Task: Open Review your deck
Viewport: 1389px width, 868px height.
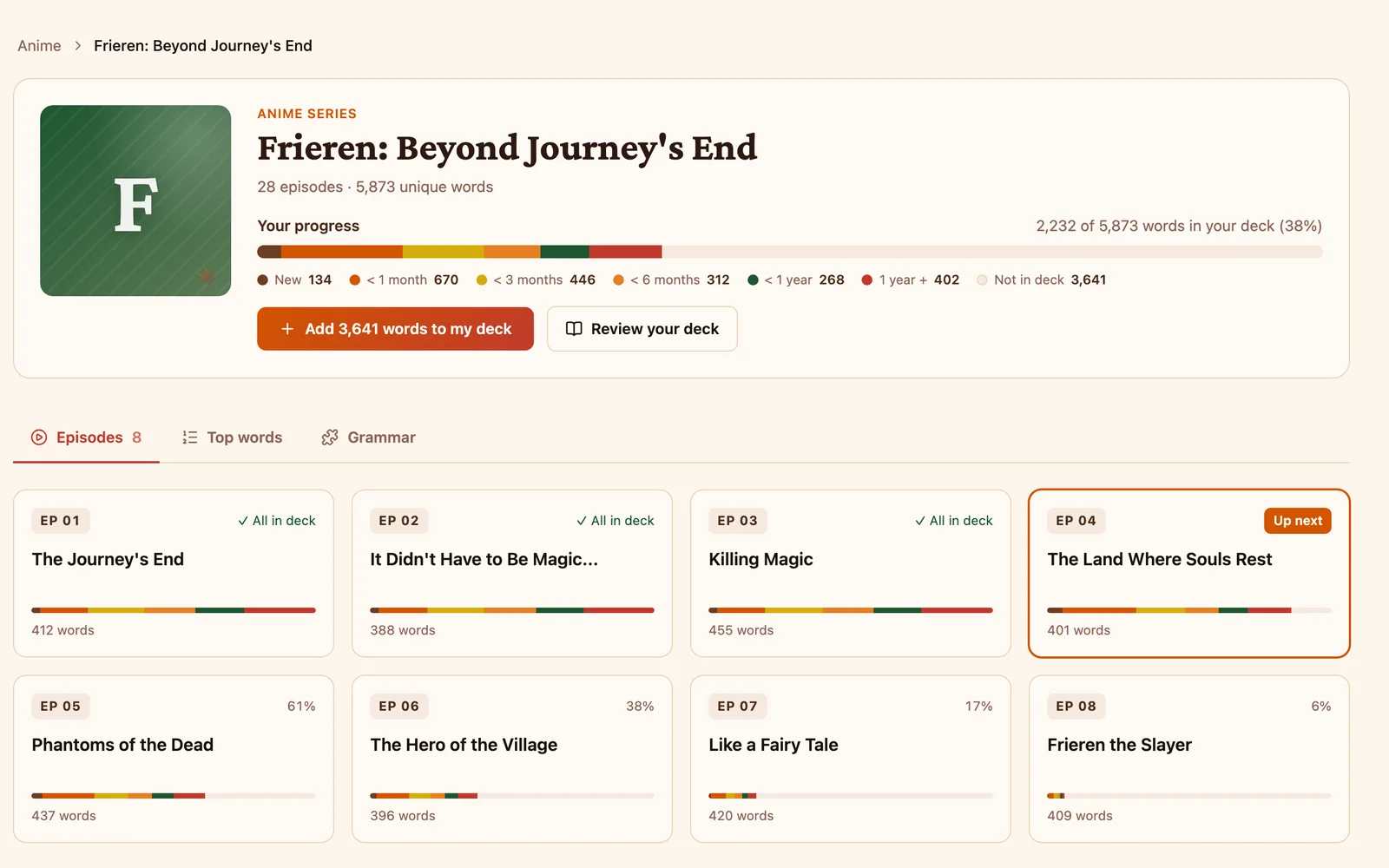Action: (x=642, y=329)
